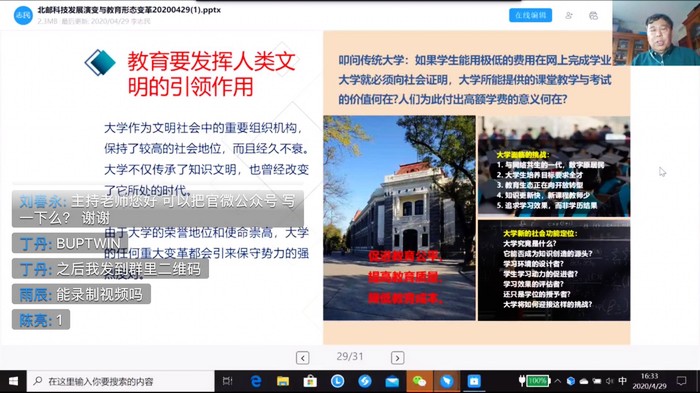The height and width of the screenshot is (393, 700).
Task: Click the blue user avatar icon
Action: click(23, 15)
